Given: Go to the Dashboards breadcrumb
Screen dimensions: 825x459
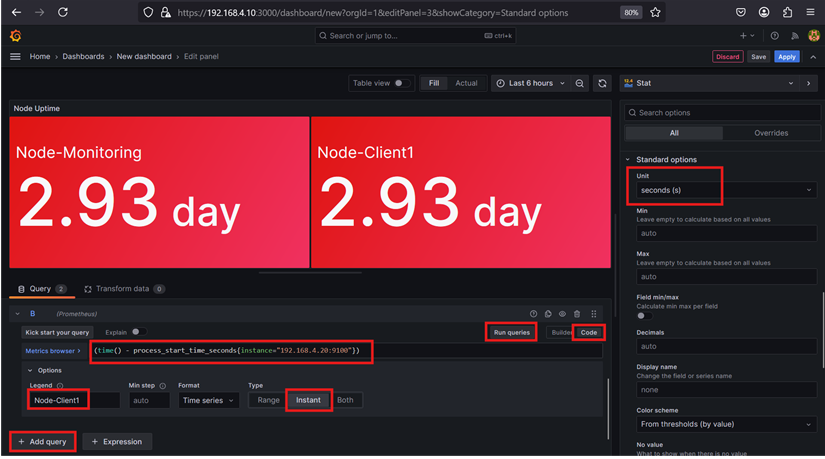Looking at the screenshot, I should [83, 56].
